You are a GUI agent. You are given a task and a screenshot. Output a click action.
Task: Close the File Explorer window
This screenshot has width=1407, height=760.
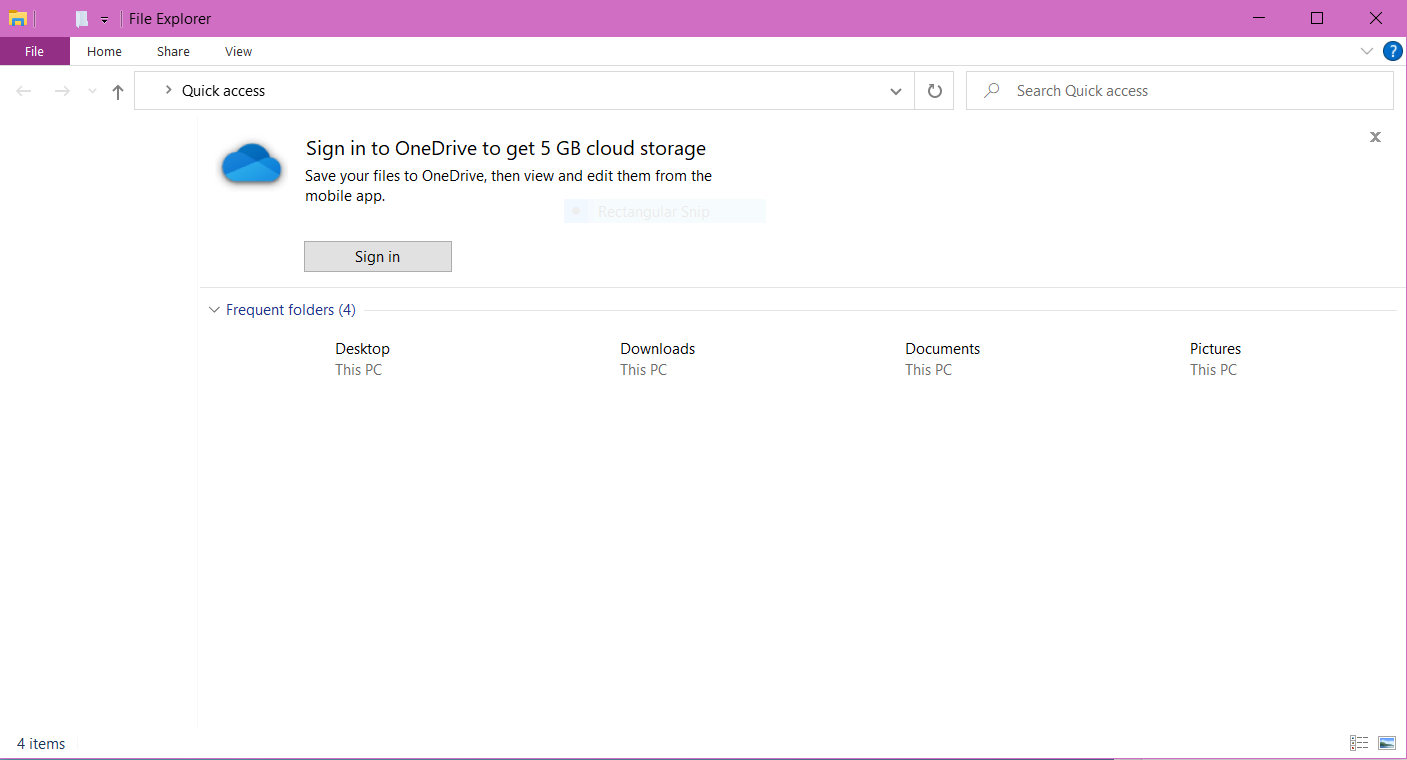click(x=1376, y=18)
